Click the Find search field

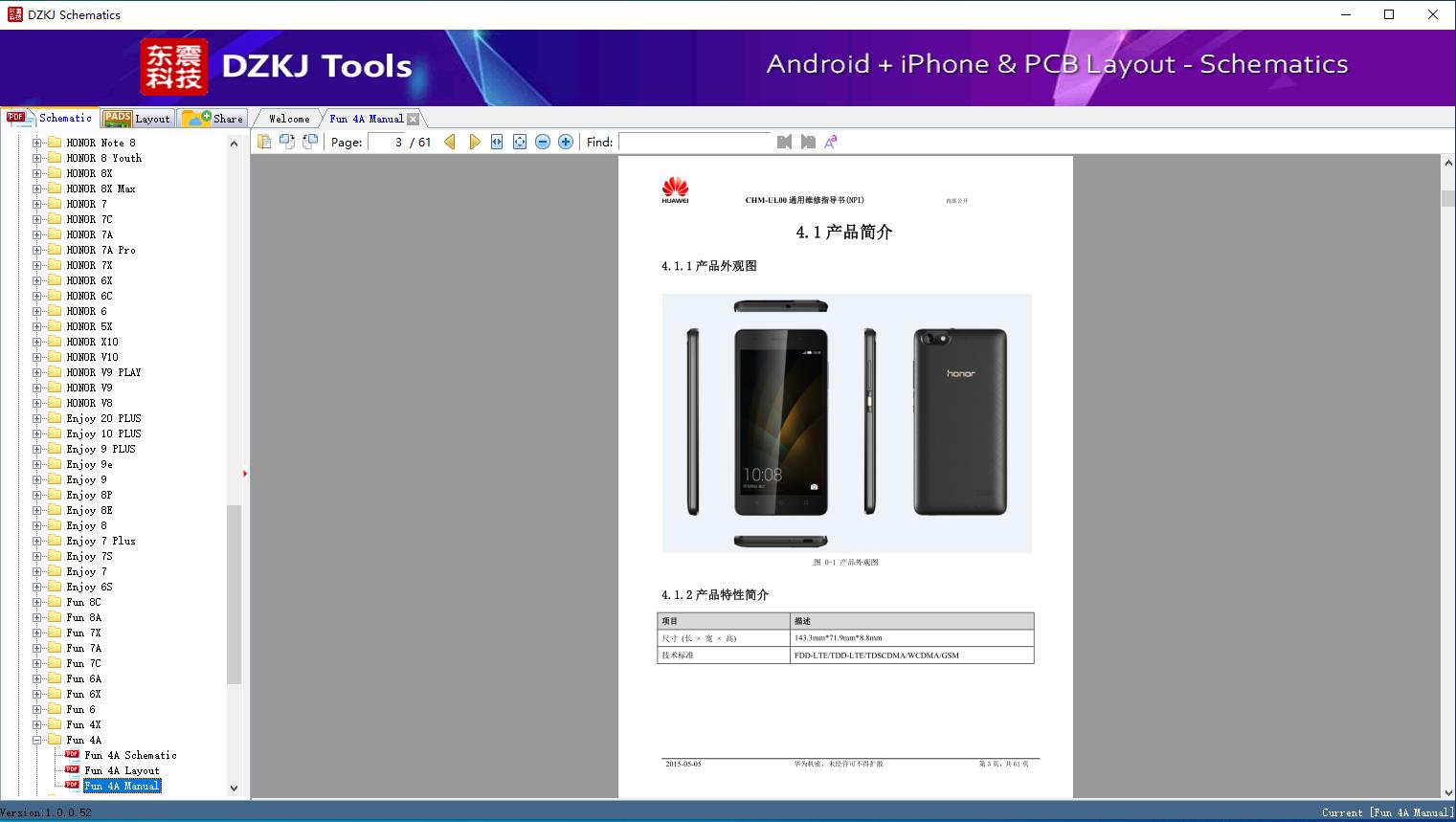pos(694,142)
